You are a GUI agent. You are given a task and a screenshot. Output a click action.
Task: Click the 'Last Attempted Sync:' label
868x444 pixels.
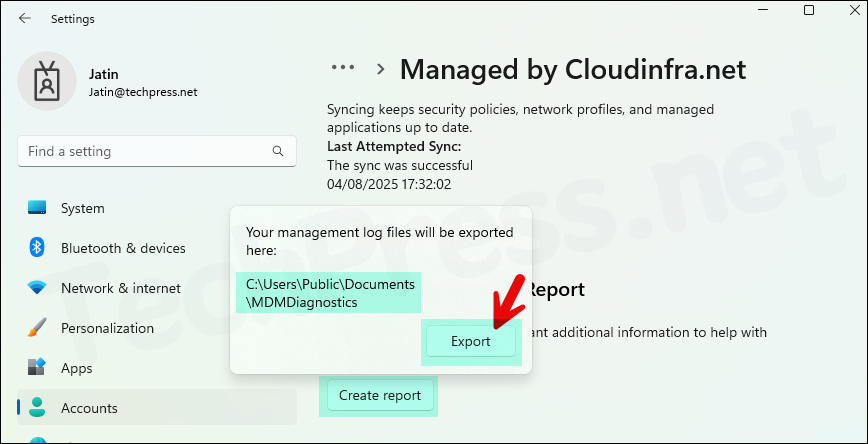[394, 147]
